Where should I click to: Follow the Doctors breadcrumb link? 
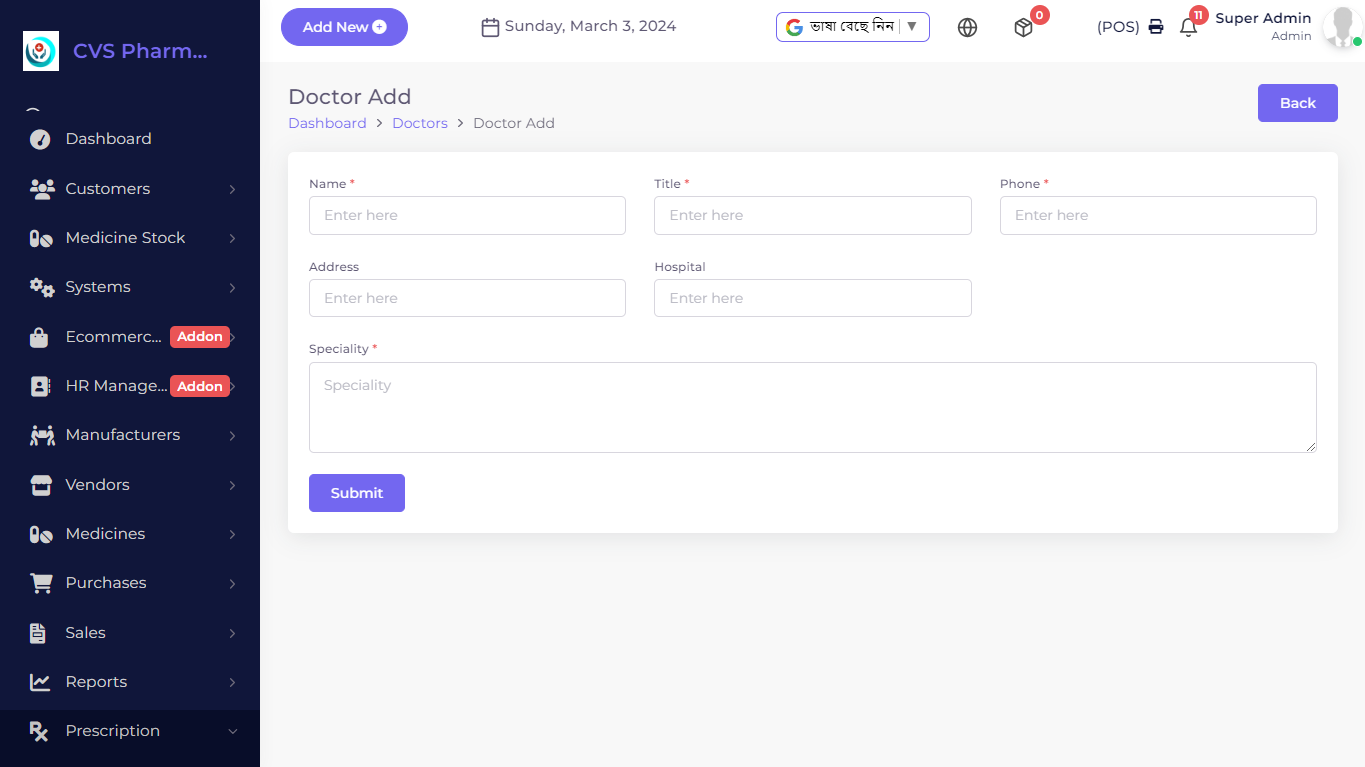420,122
